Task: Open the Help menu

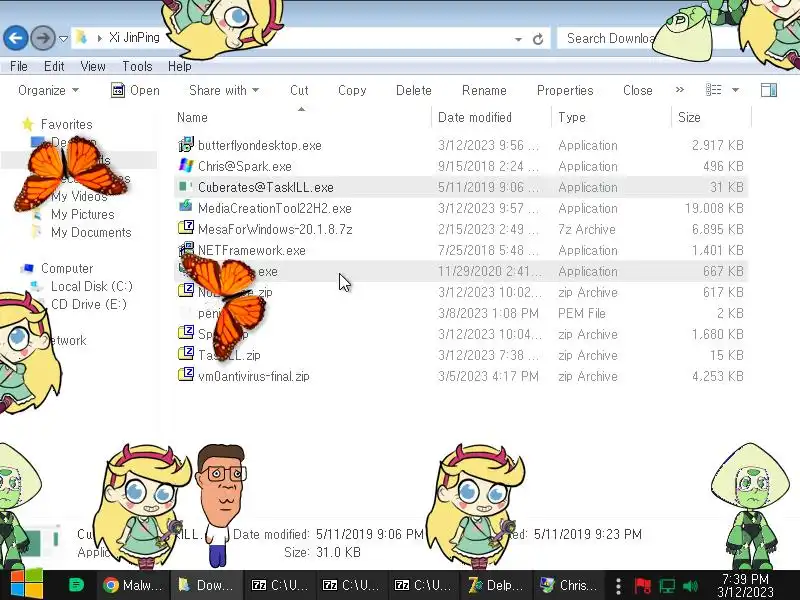Action: [x=180, y=66]
